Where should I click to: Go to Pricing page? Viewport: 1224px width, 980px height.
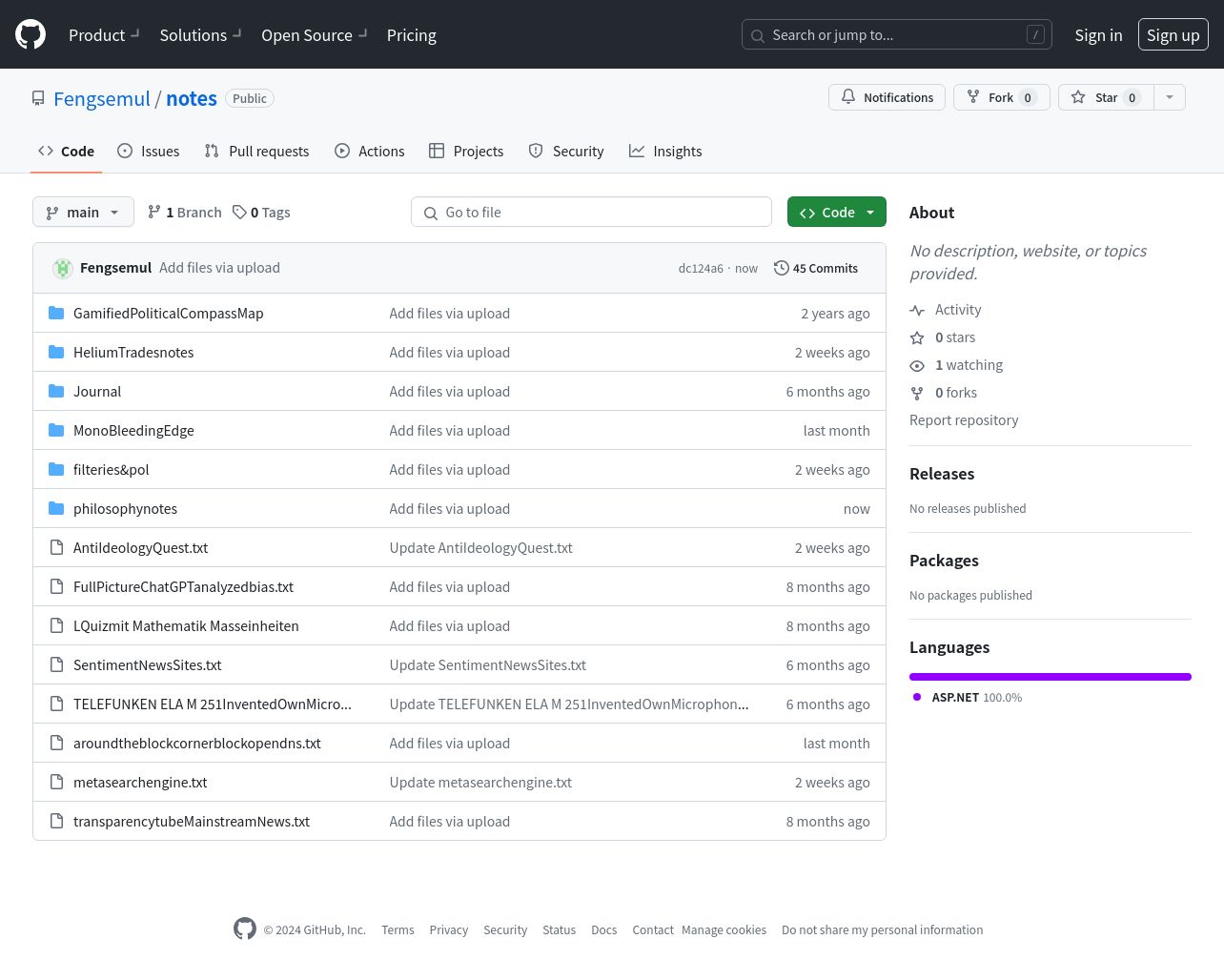tap(412, 35)
